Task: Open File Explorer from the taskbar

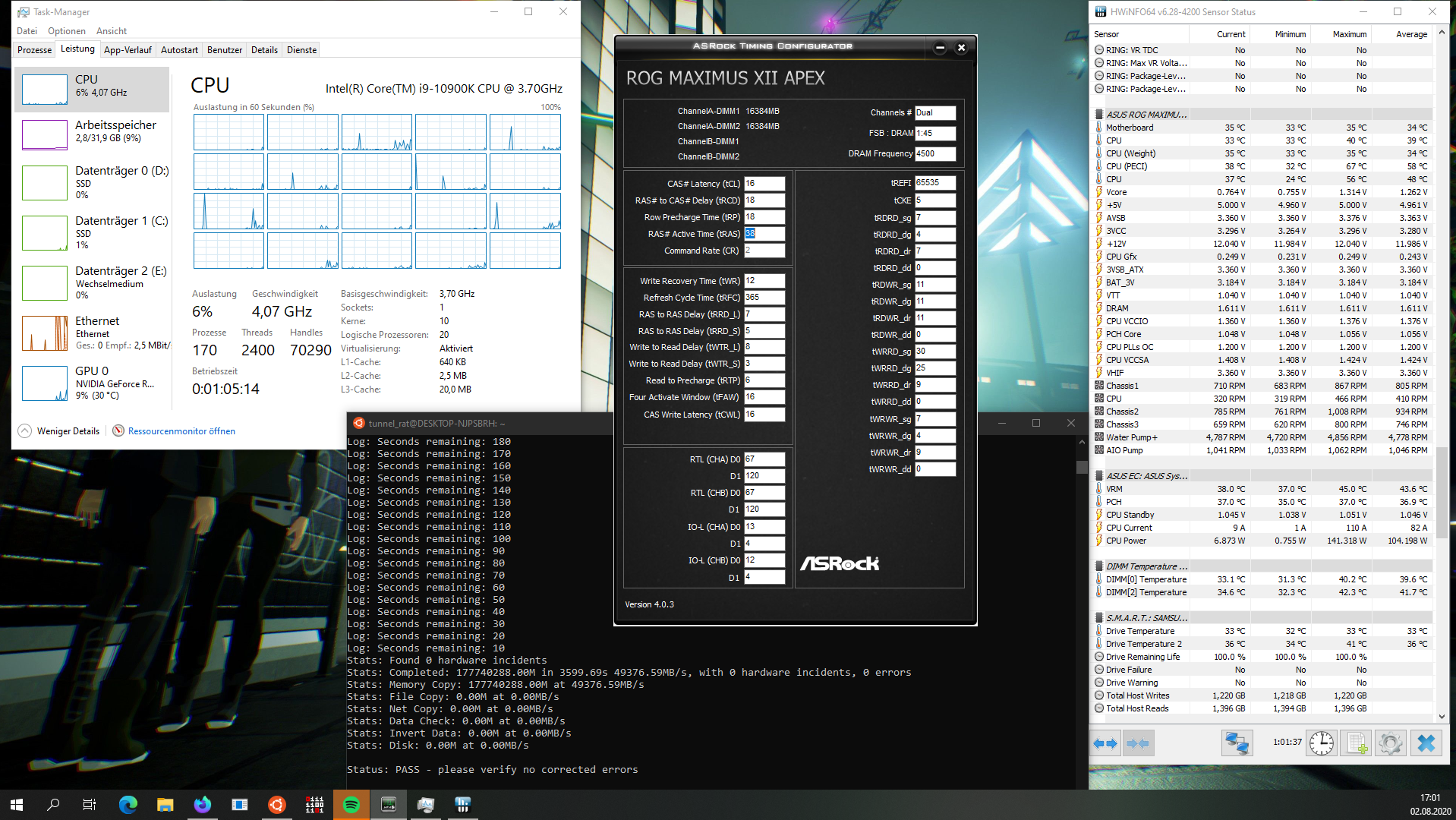Action: (165, 805)
